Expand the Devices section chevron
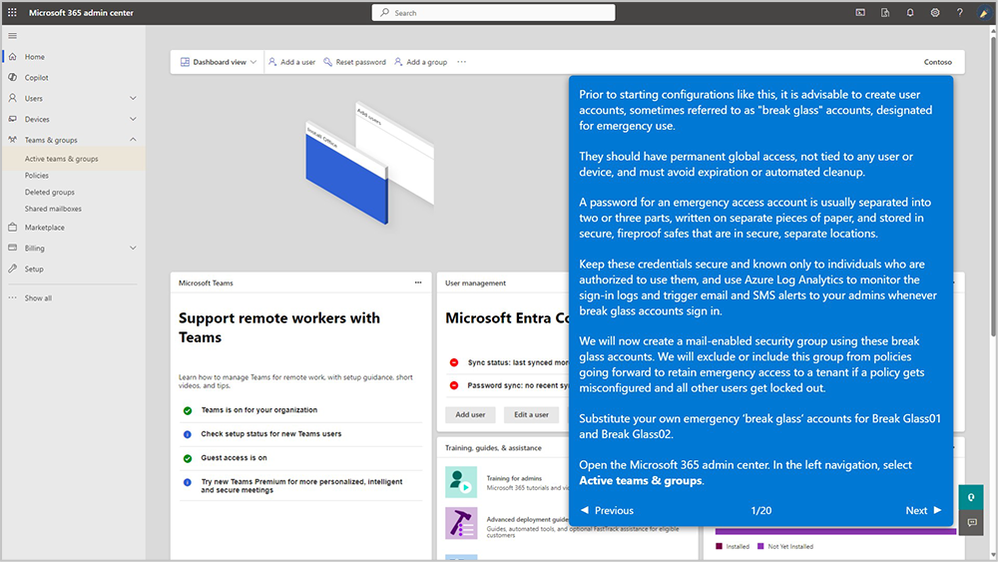Viewport: 998px width, 562px height. point(133,118)
